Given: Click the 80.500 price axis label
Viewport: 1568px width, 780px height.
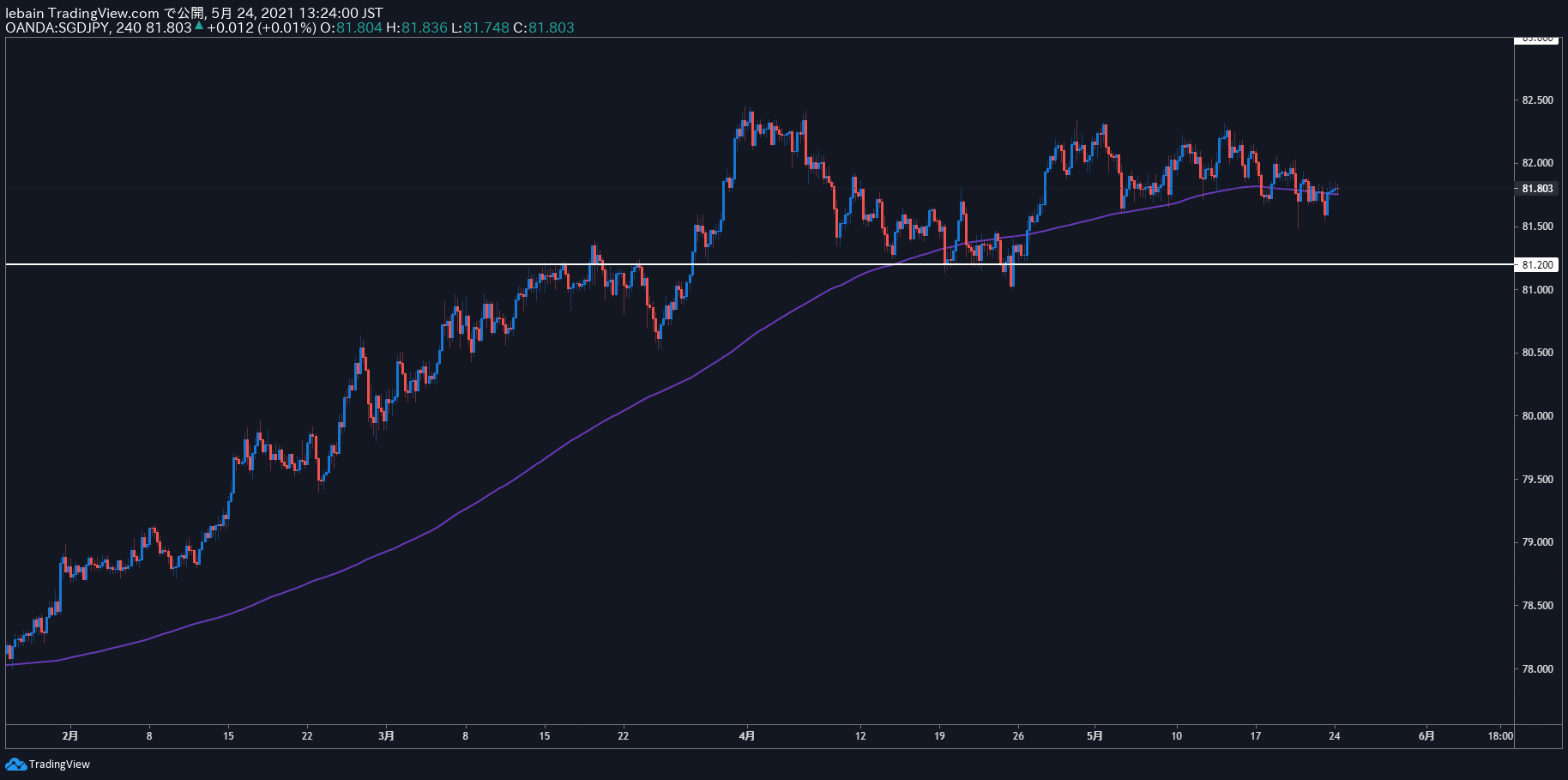Looking at the screenshot, I should click(1537, 353).
